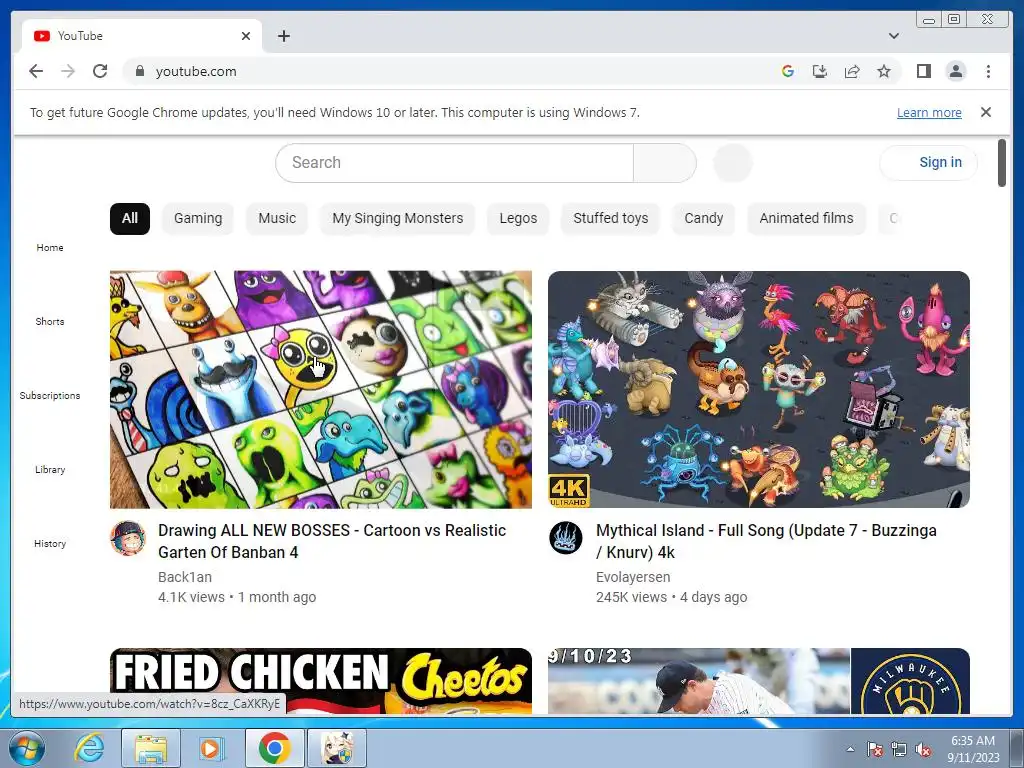Expand the tab search chevron
The width and height of the screenshot is (1024, 768).
coord(894,36)
